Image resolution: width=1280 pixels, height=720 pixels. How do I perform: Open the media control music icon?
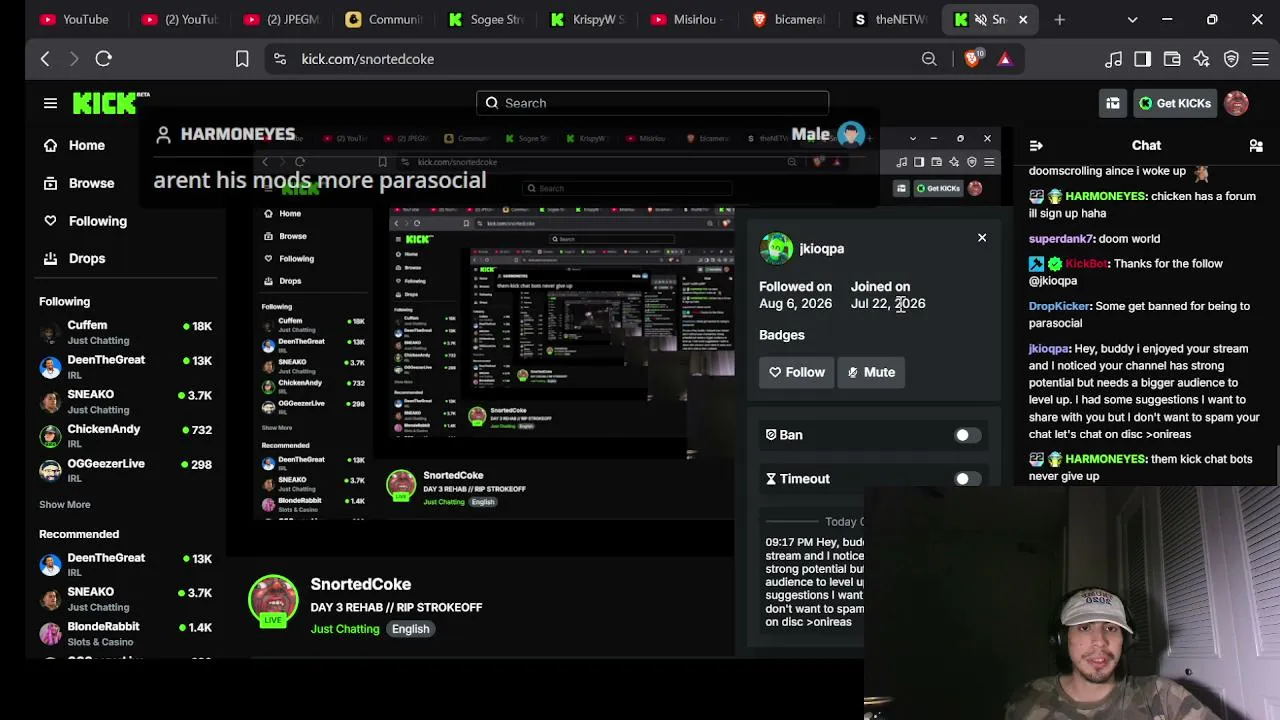1113,59
